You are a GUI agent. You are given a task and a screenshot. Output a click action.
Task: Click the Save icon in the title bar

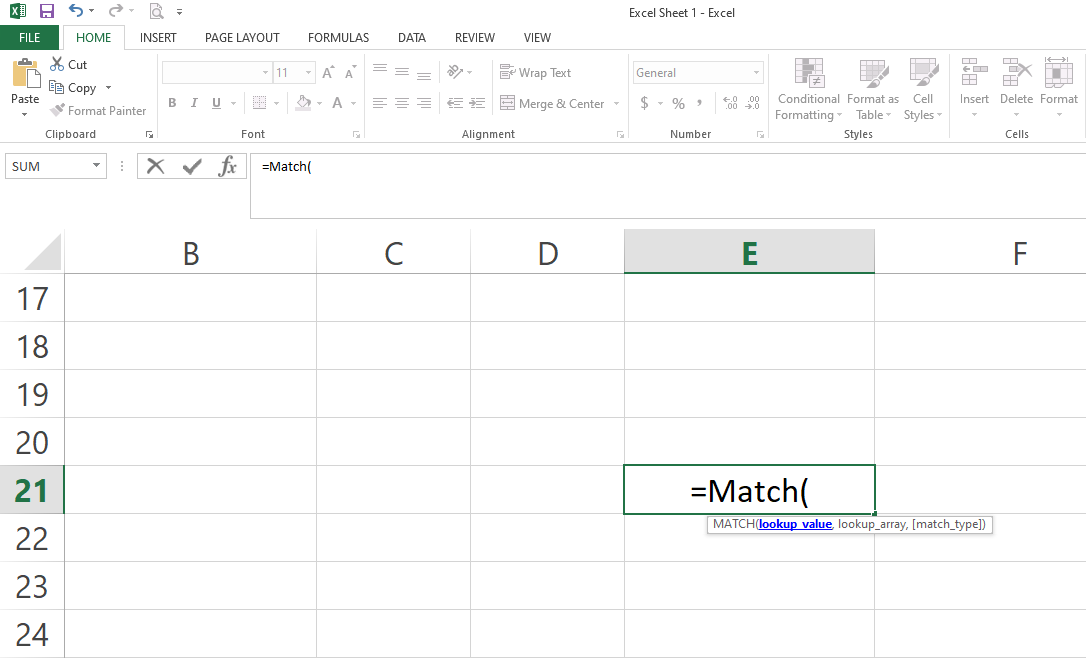(46, 11)
